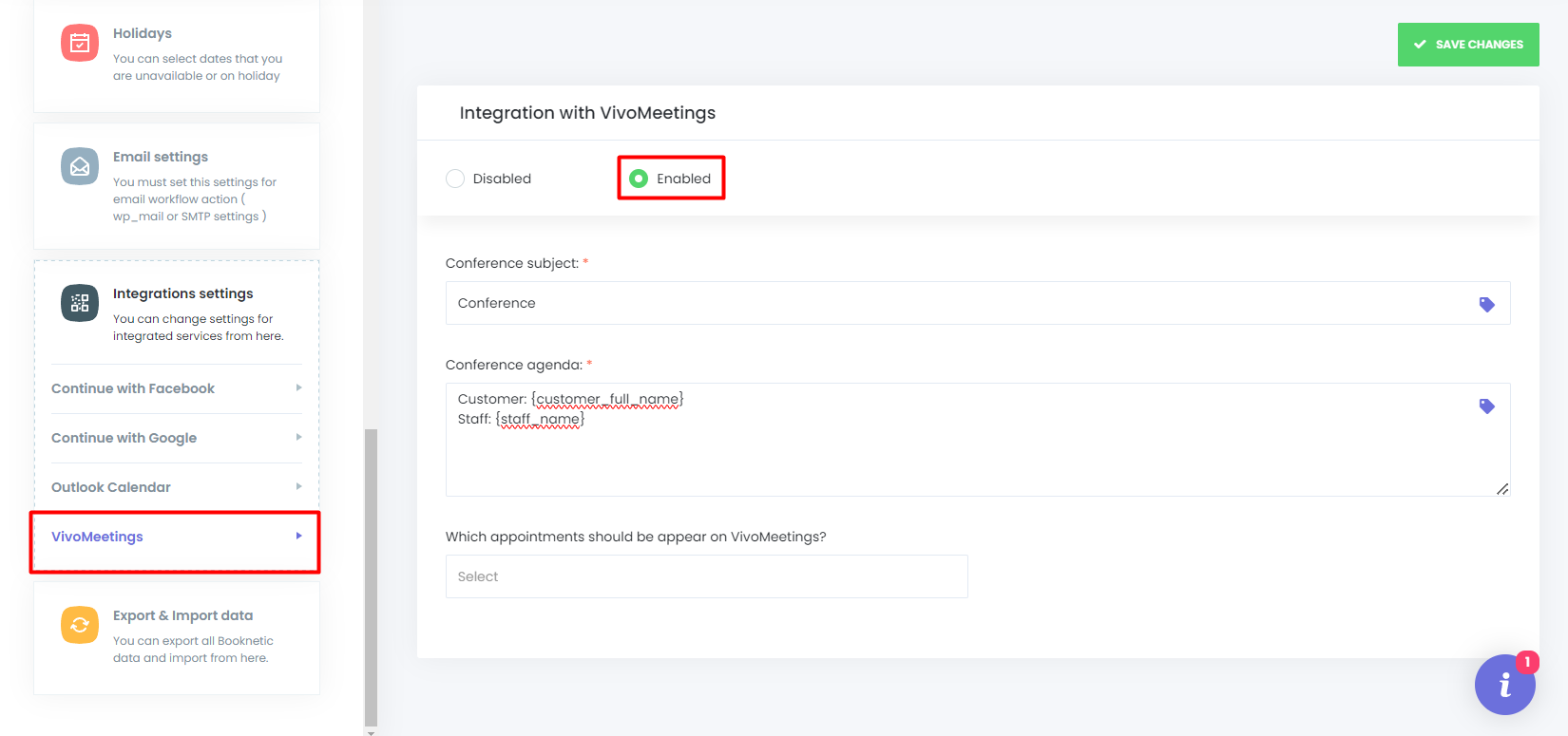Screen dimensions: 1568x736
Task: Expand Continue with Google arrow
Action: point(298,438)
